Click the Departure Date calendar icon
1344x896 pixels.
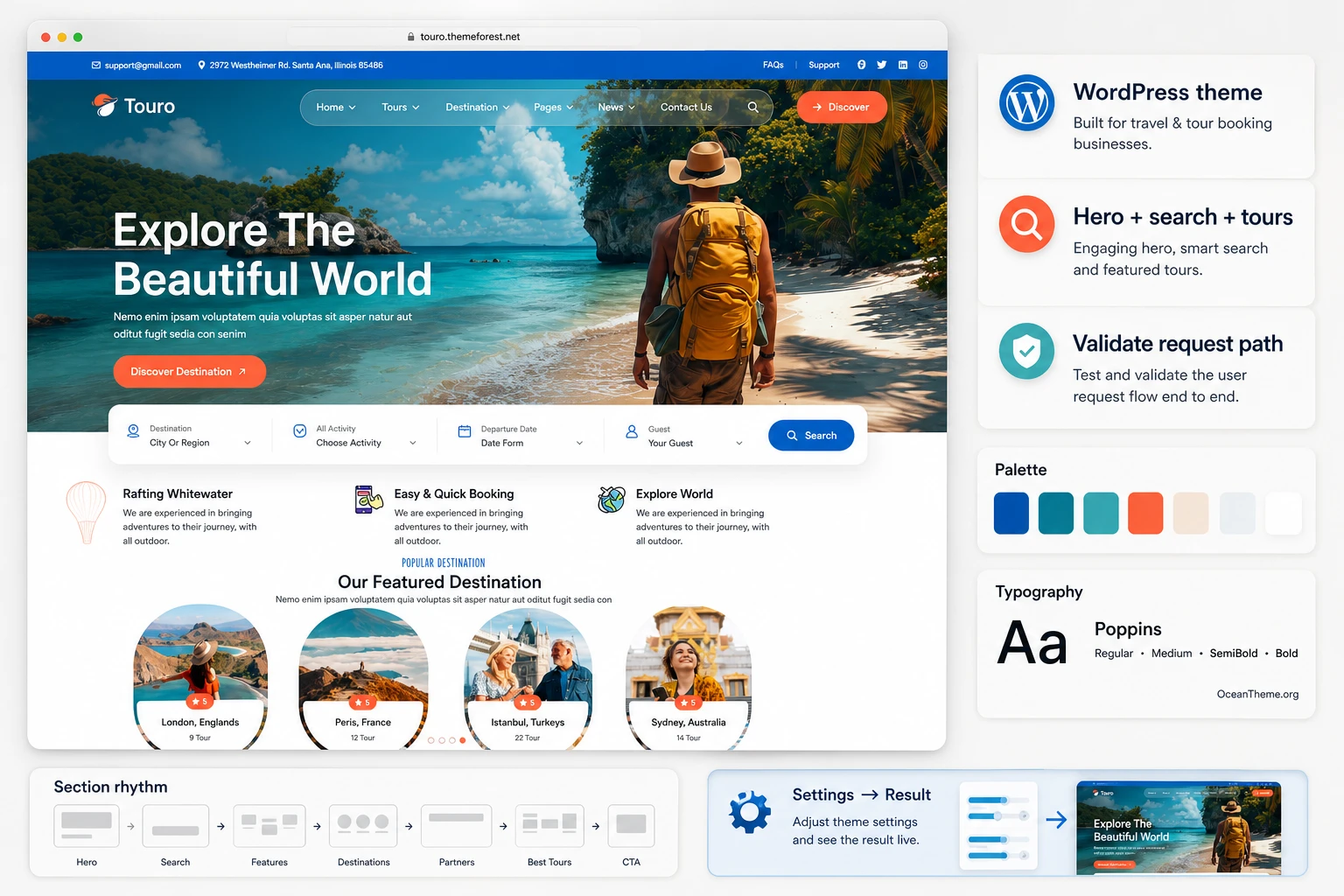point(465,431)
